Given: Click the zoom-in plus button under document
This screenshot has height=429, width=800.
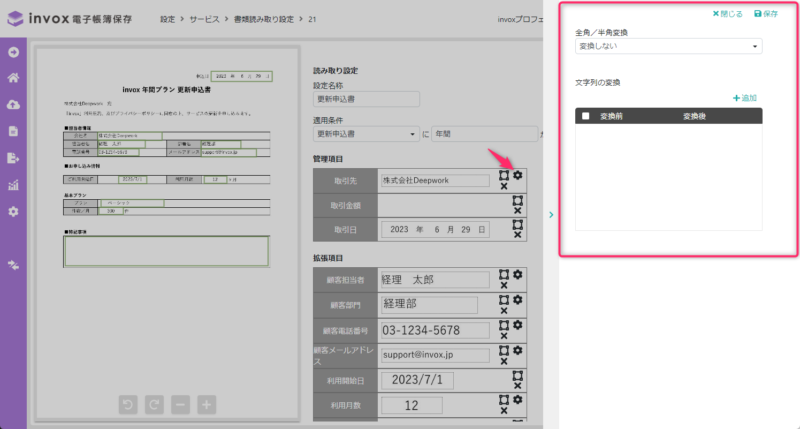Looking at the screenshot, I should coord(206,405).
